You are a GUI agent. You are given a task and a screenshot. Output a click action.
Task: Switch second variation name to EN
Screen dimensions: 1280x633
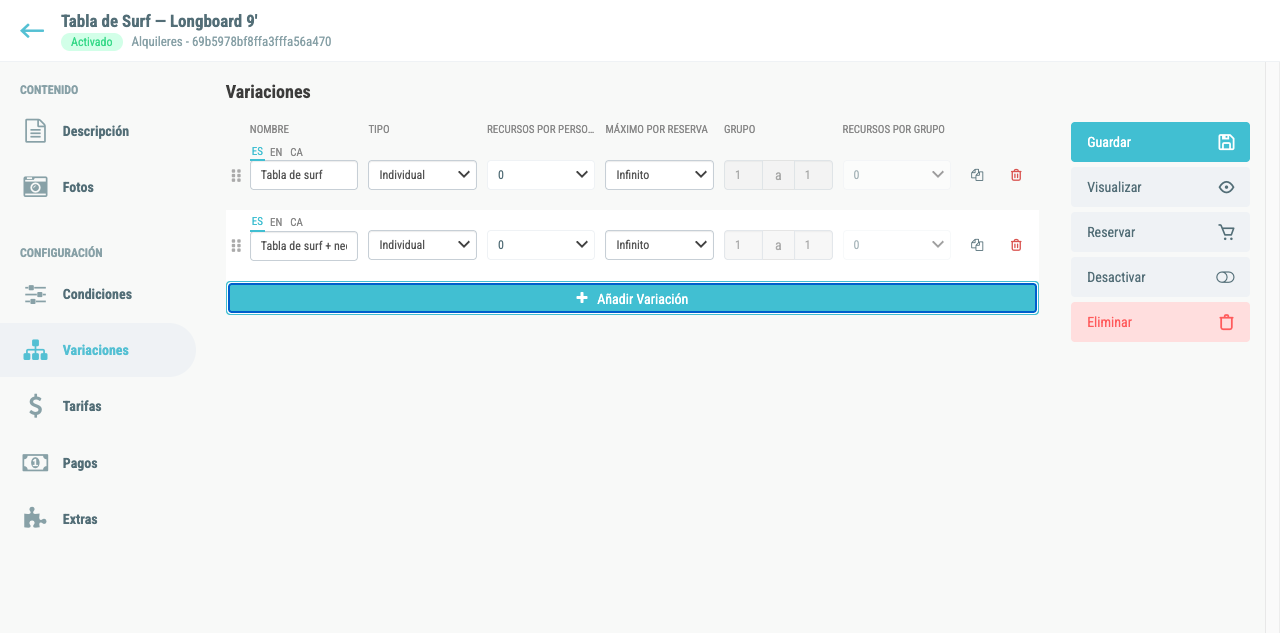pos(276,222)
